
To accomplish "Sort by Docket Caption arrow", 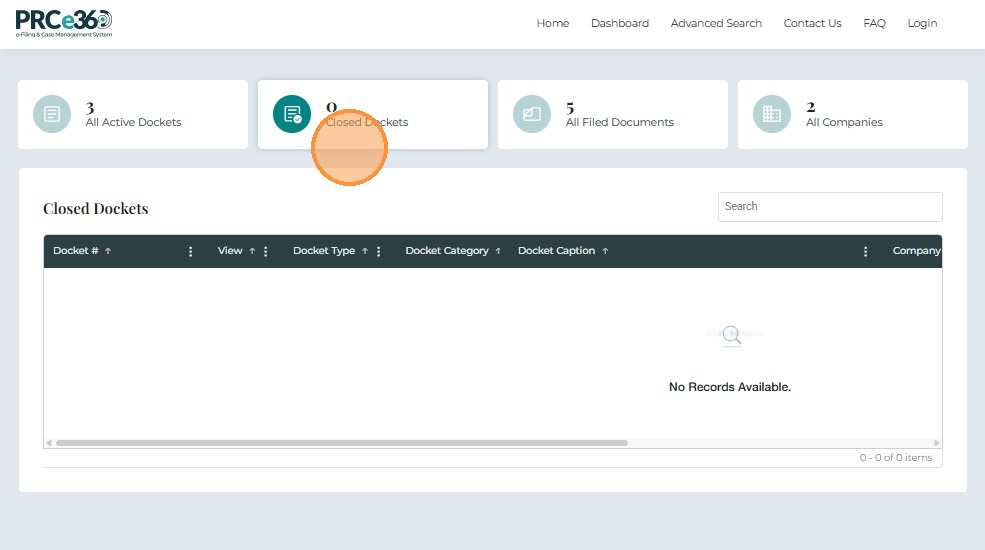I will [605, 251].
